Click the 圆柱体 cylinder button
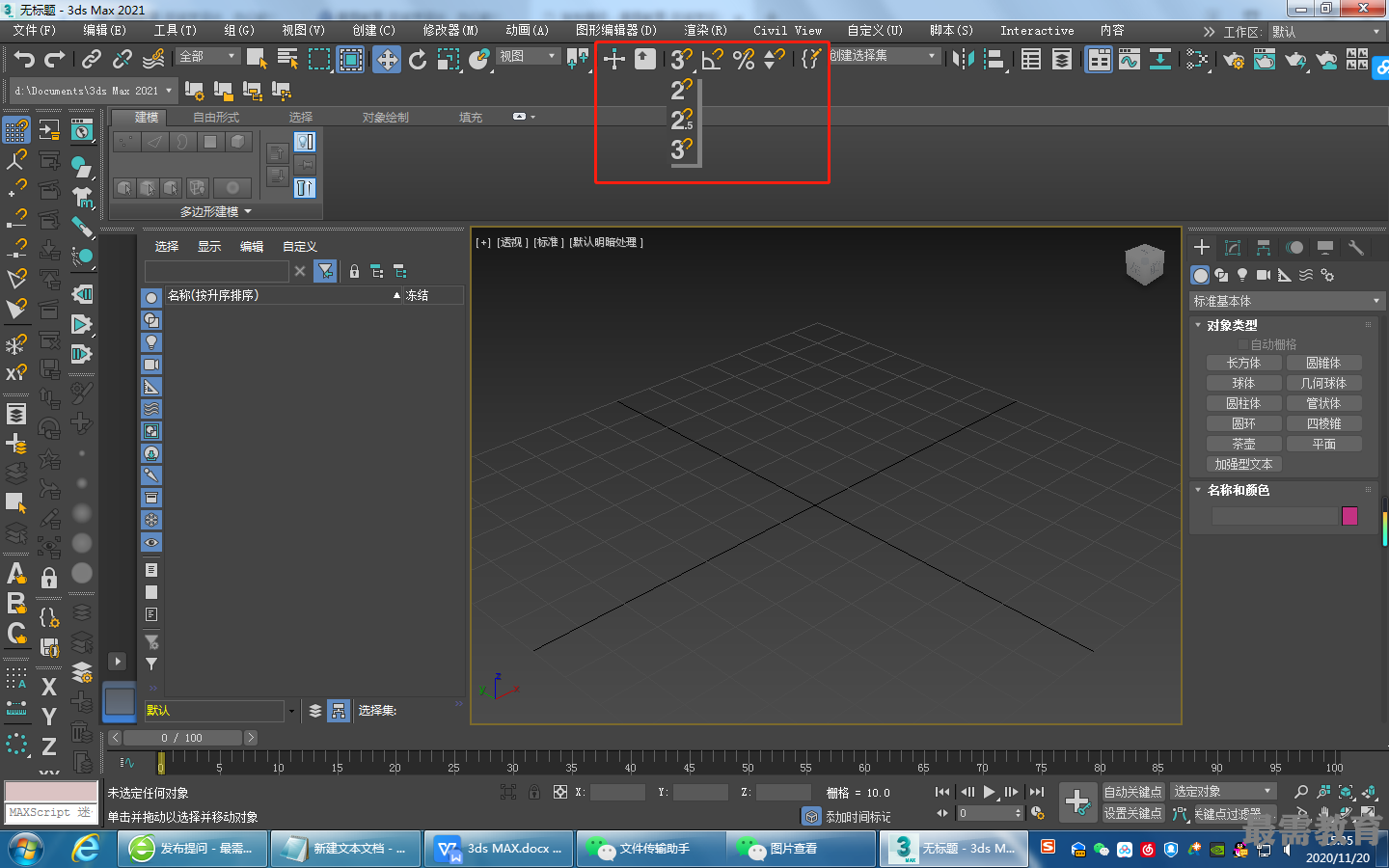Screen dimensions: 1389x868 1243,404
